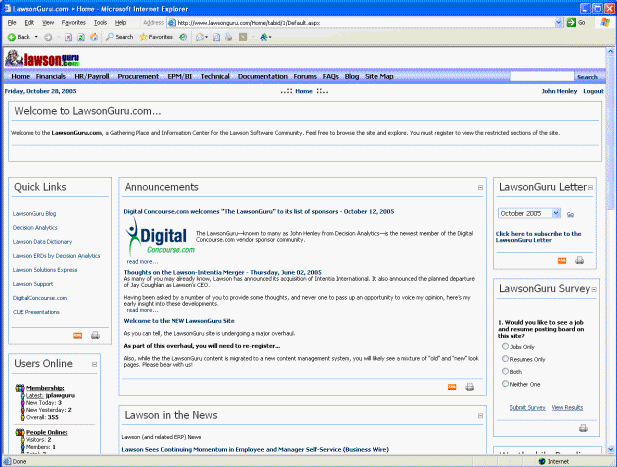Select the Both radio option
Screen dimensions: 617x467
pos(505,371)
